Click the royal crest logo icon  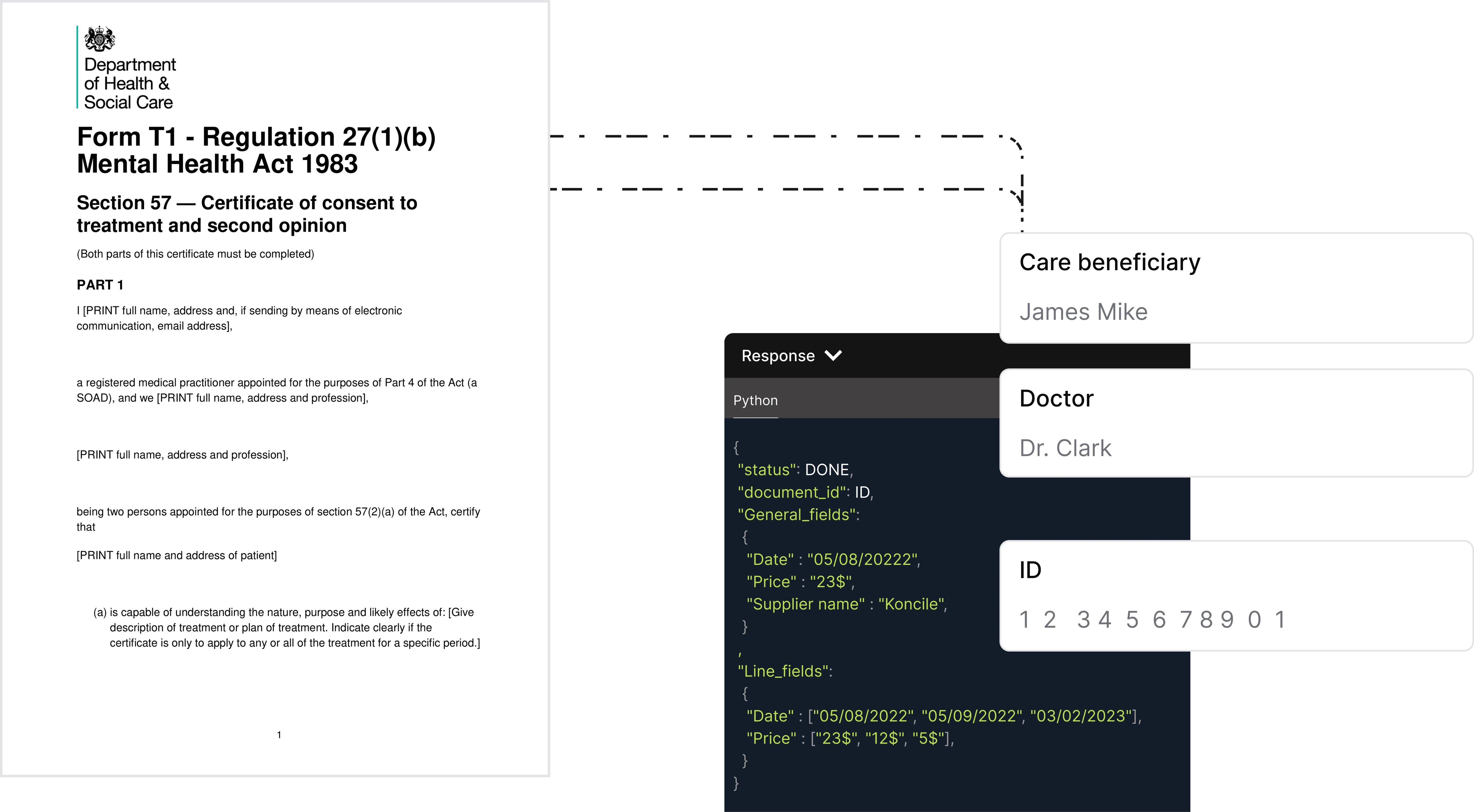click(x=99, y=39)
